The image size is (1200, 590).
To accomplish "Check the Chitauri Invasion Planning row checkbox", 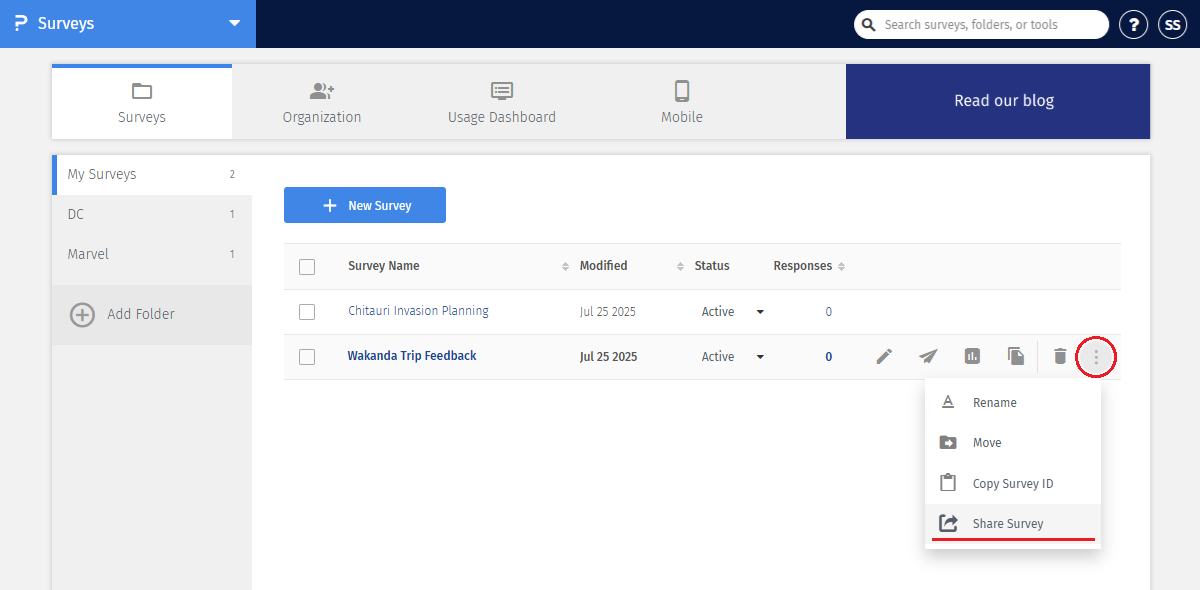I will 307,312.
